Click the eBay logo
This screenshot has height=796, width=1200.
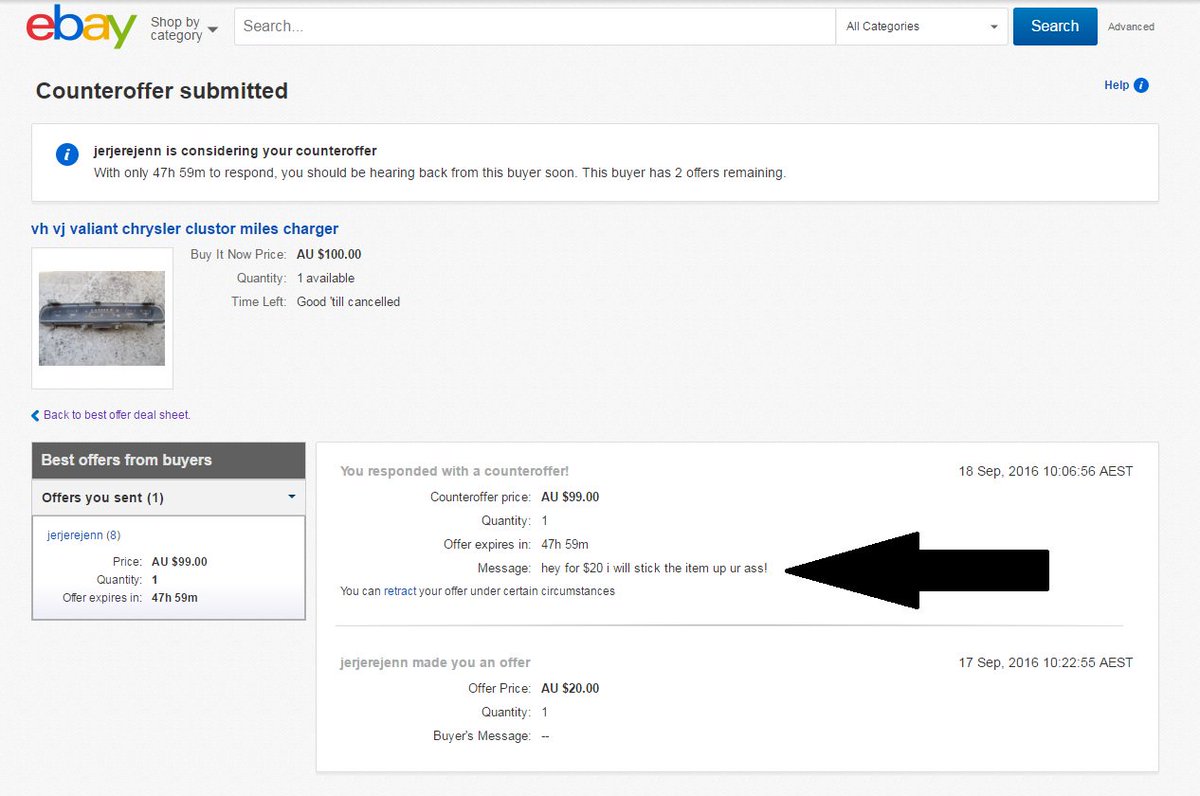click(x=81, y=27)
